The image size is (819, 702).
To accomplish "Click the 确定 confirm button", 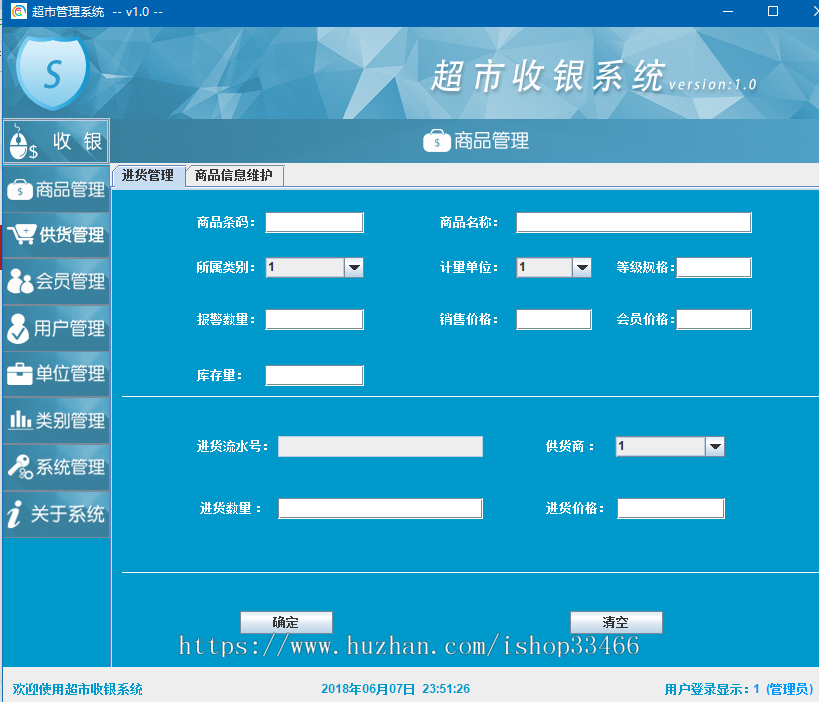I will pos(286,623).
